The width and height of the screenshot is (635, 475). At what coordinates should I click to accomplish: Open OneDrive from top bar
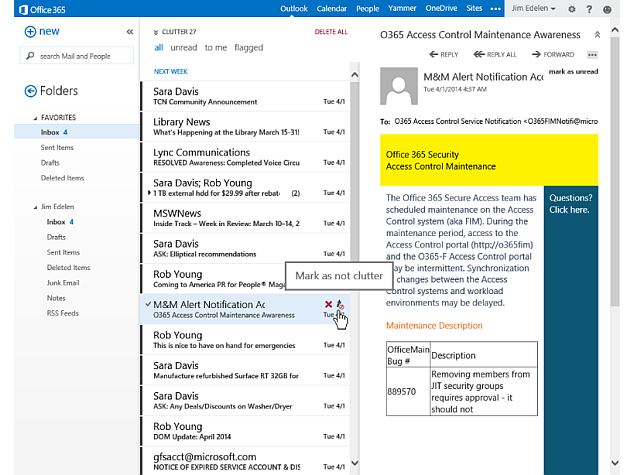tap(441, 8)
